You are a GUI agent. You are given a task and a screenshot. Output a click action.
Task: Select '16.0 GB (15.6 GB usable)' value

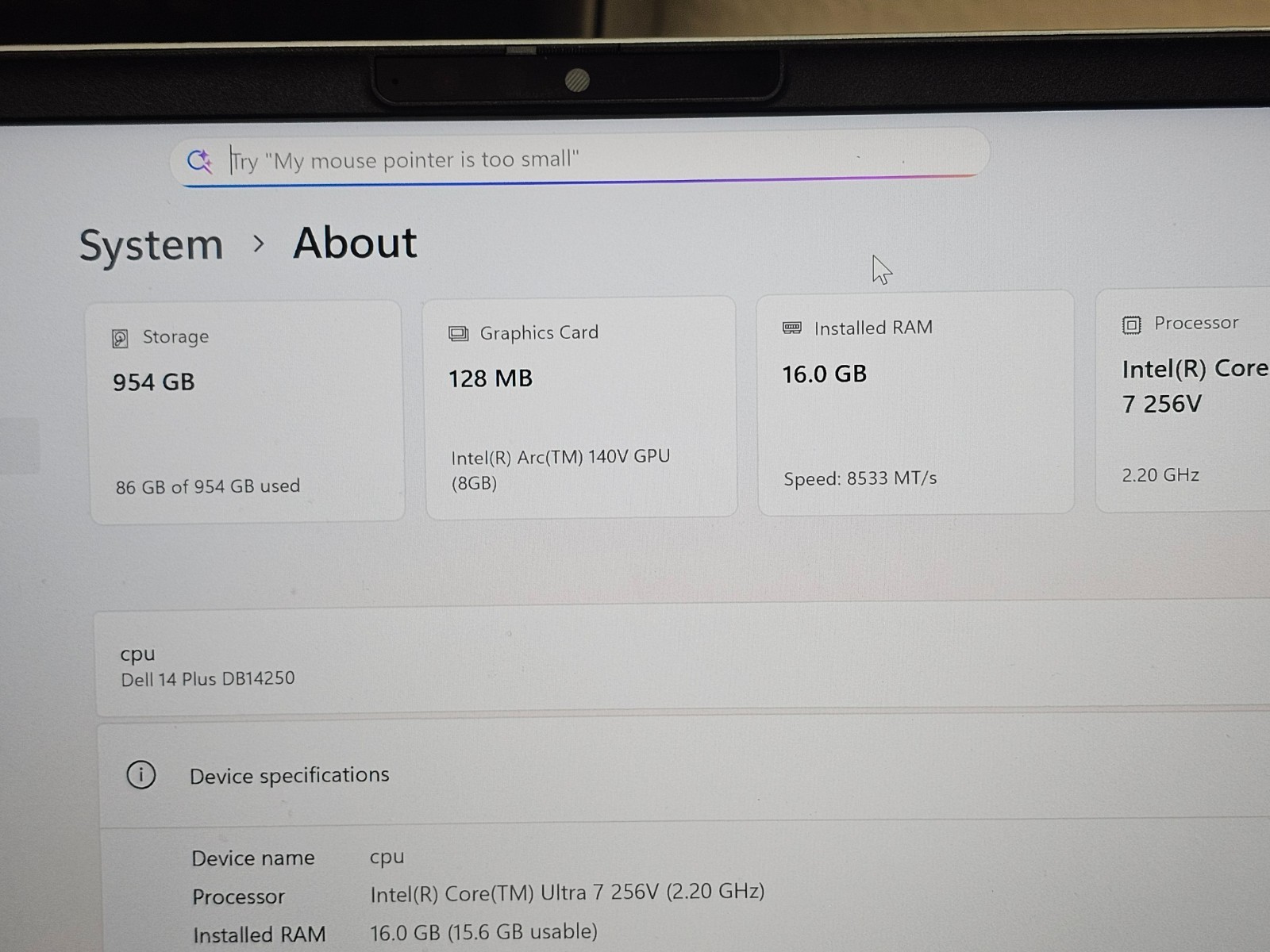[x=483, y=931]
